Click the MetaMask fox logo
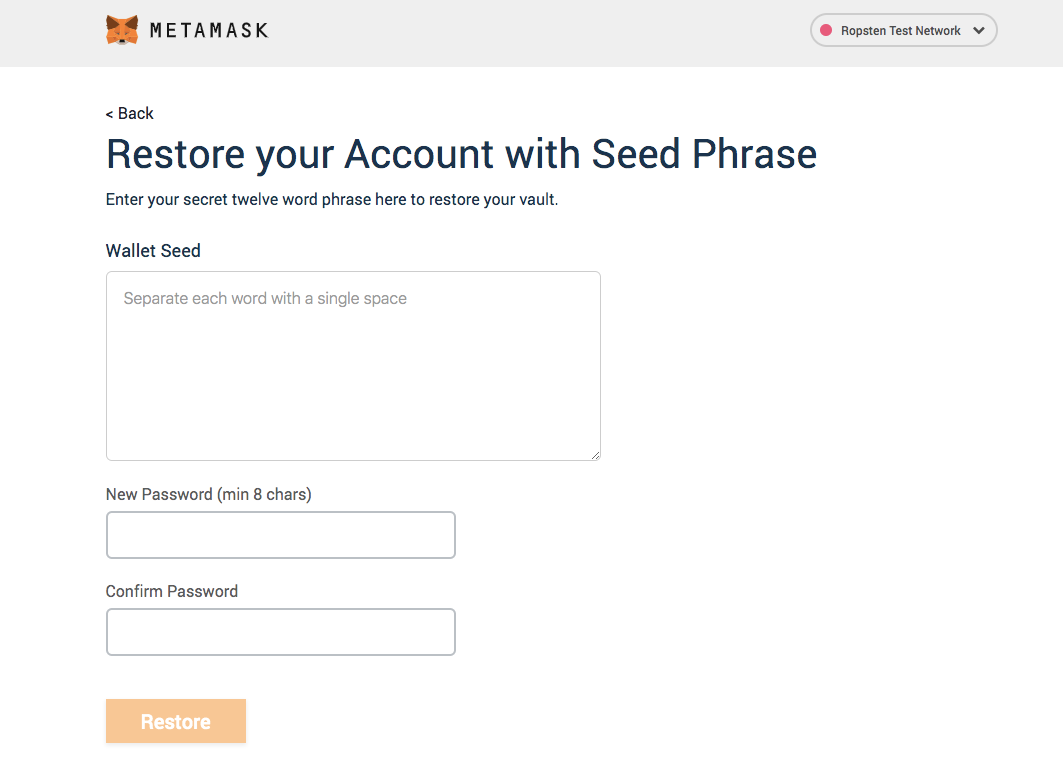 (x=122, y=30)
